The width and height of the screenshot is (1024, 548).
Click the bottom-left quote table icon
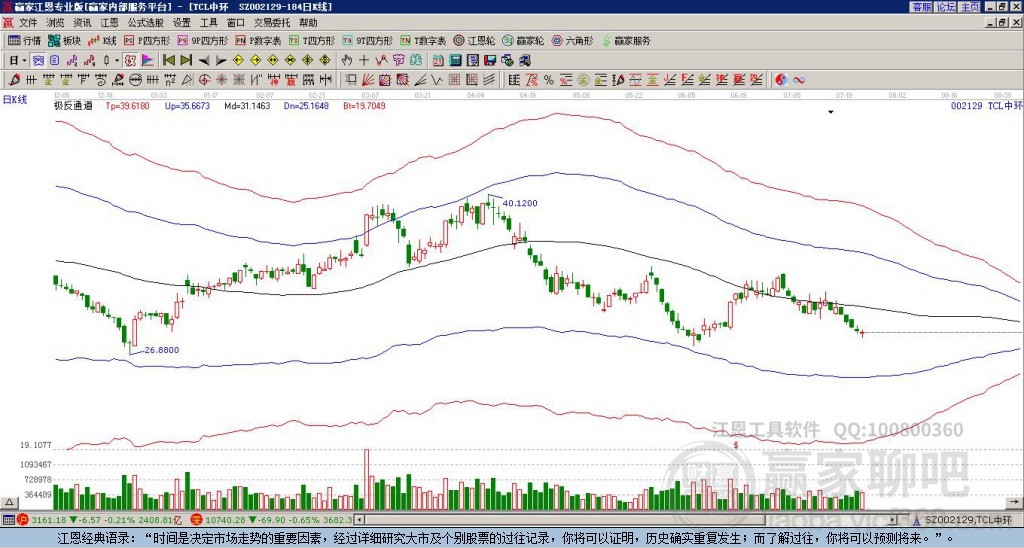(x=8, y=520)
